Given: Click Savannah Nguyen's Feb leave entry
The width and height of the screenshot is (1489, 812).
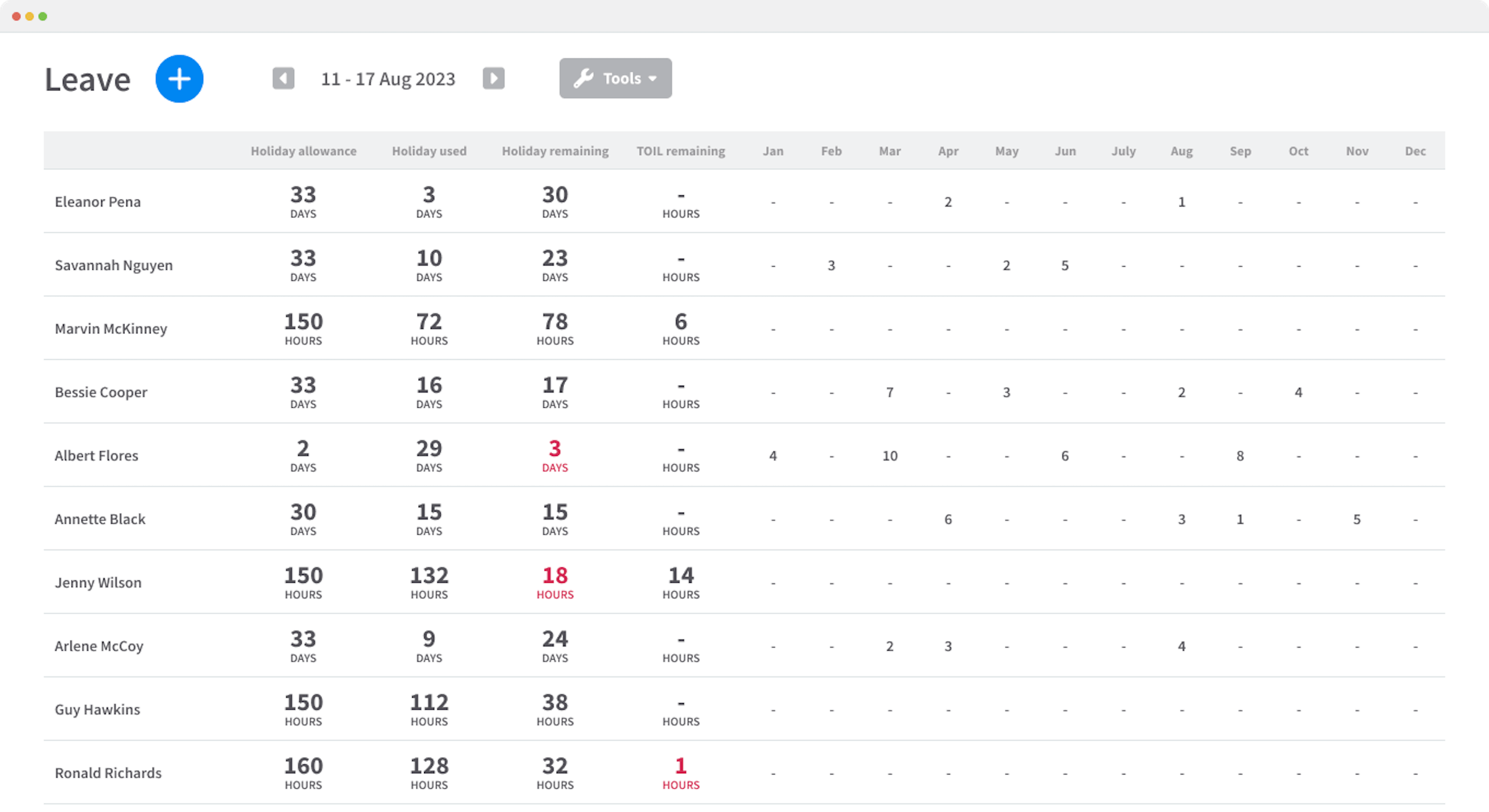Looking at the screenshot, I should tap(831, 265).
